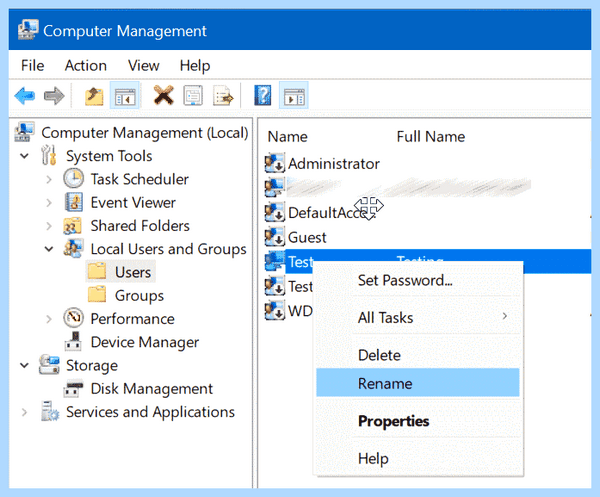The width and height of the screenshot is (600, 497).
Task: Click the Shared Folders icon
Action: (x=72, y=226)
